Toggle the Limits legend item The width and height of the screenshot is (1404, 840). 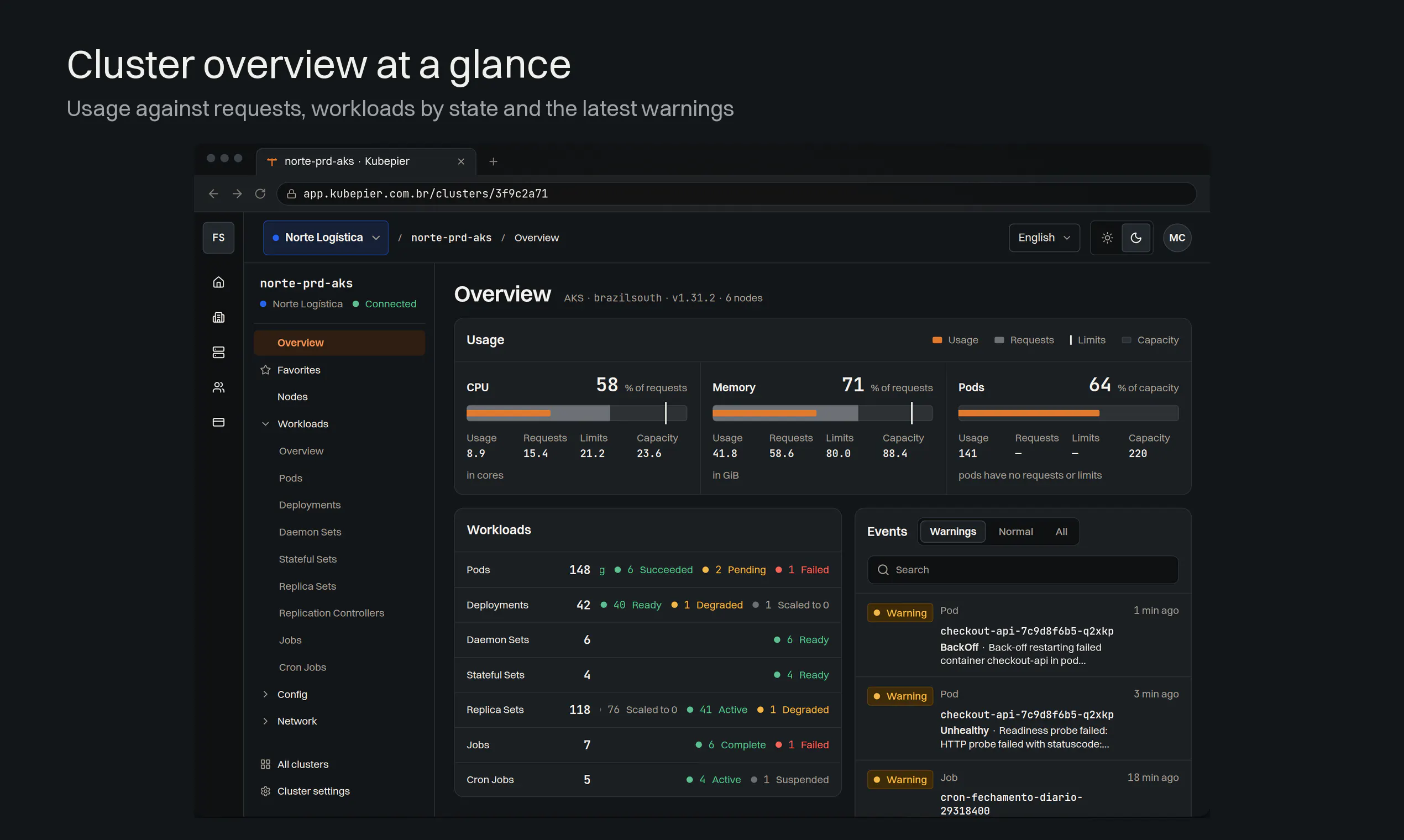click(1087, 340)
